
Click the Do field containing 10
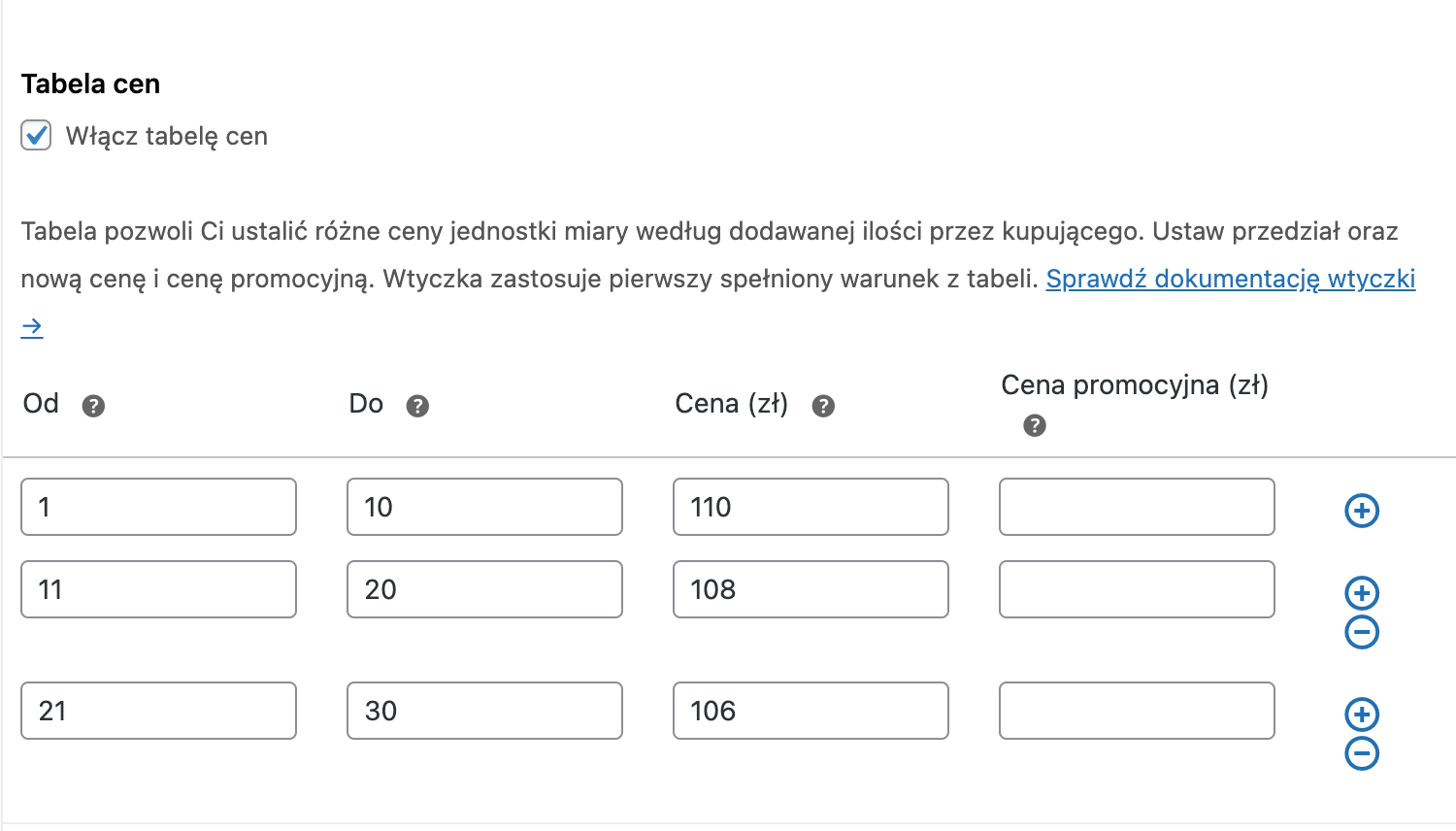(x=484, y=507)
